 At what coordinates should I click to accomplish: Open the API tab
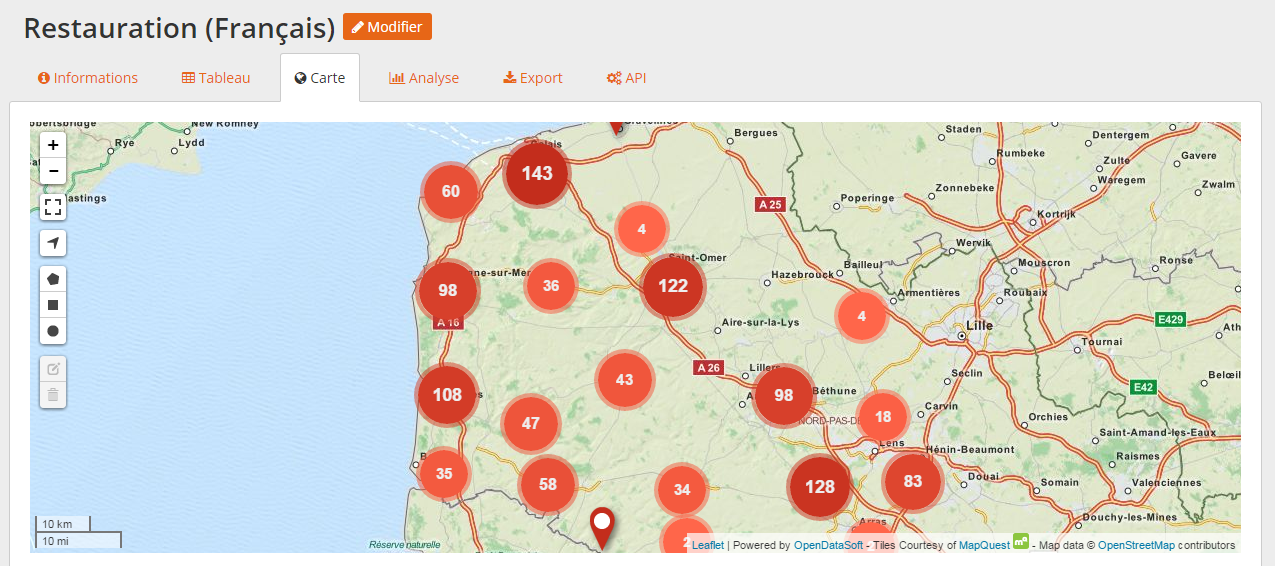coord(627,78)
